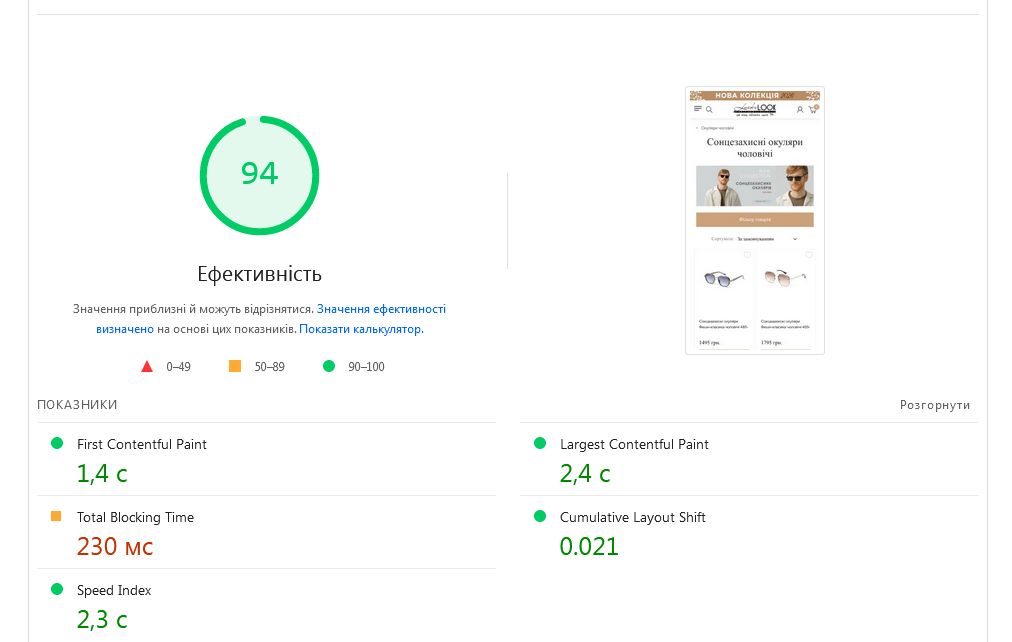Click the mobile page screenshot thumbnail
Image resolution: width=1012 pixels, height=642 pixels.
click(x=755, y=220)
